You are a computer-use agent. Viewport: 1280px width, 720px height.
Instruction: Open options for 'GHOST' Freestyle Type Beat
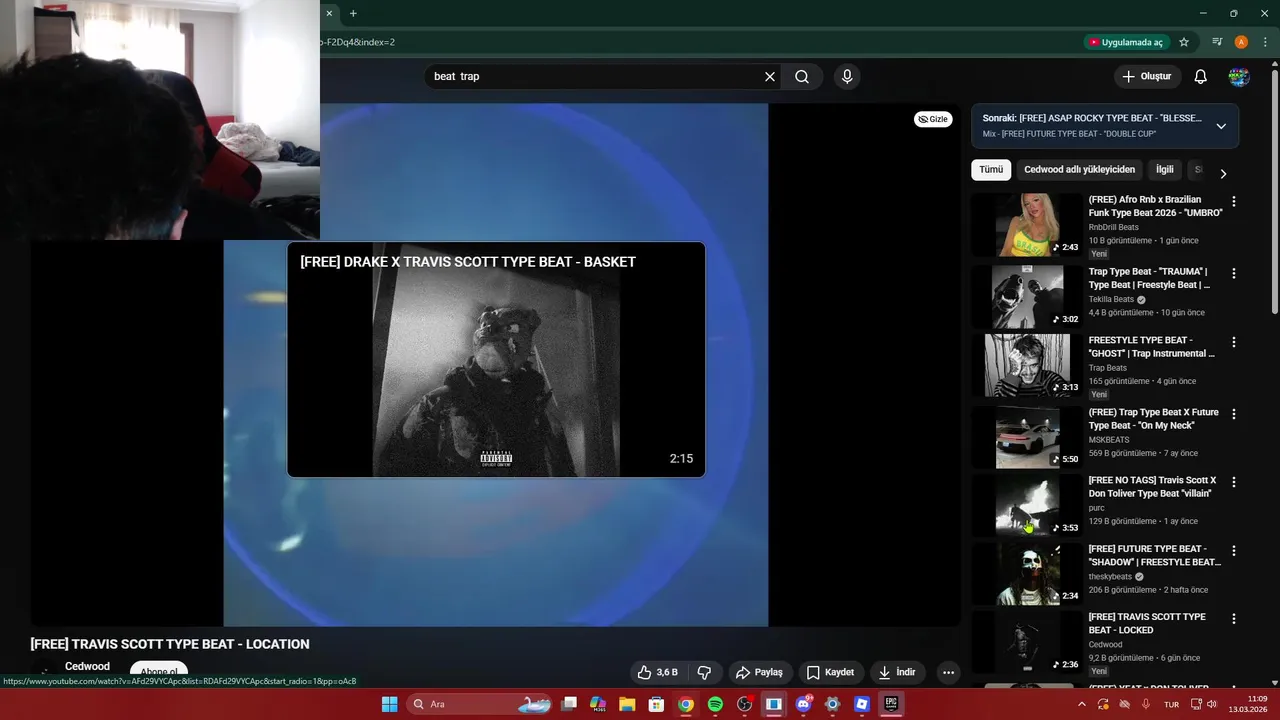[1234, 342]
